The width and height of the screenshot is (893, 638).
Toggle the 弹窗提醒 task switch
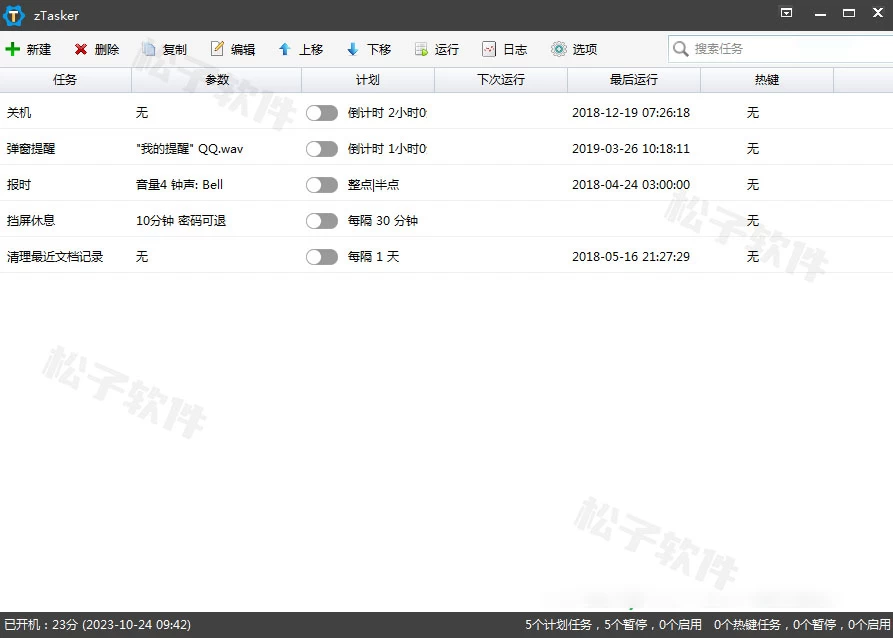322,149
